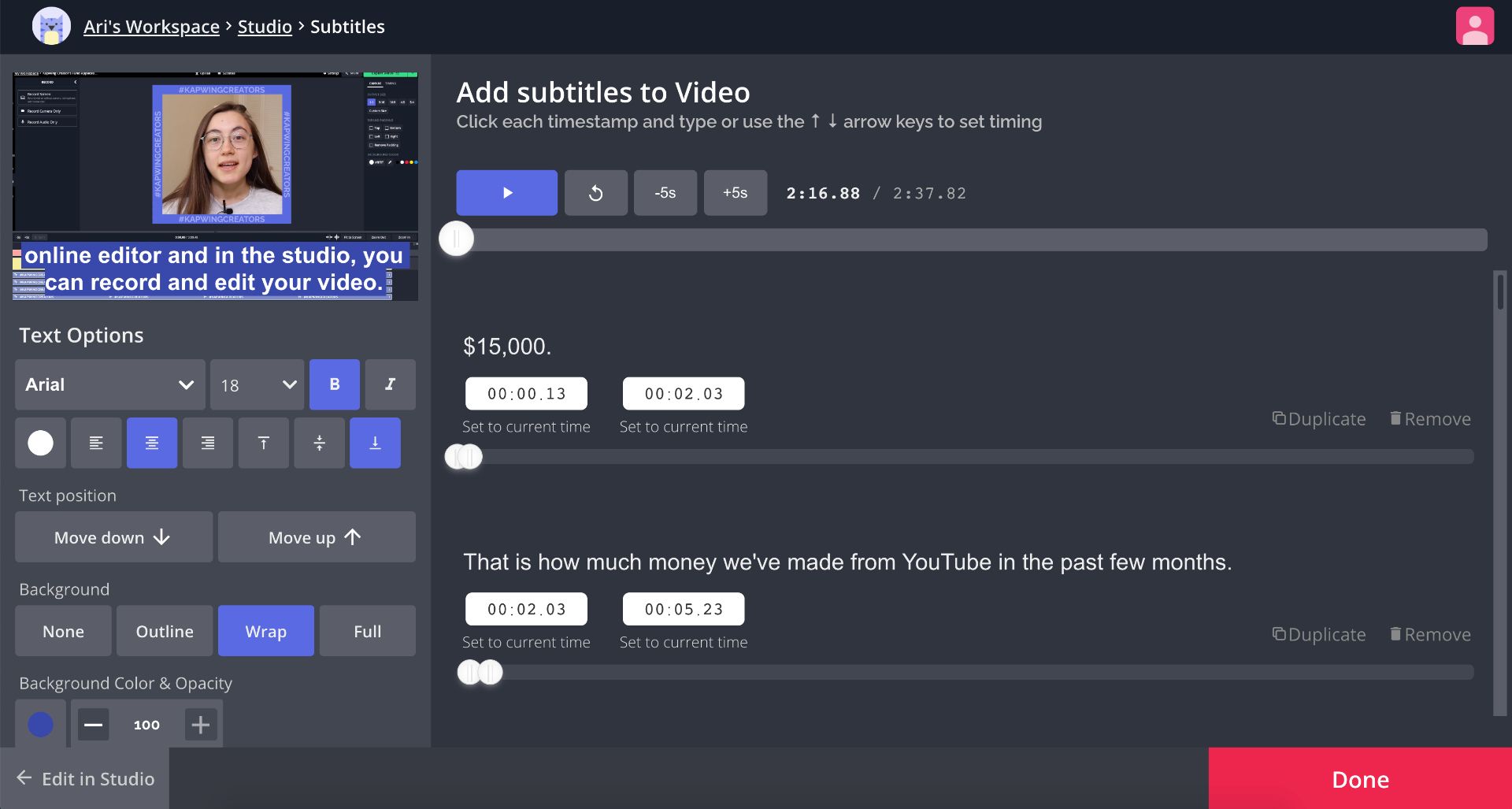Click the opacity value 100 field
The height and width of the screenshot is (809, 1512).
click(x=146, y=725)
